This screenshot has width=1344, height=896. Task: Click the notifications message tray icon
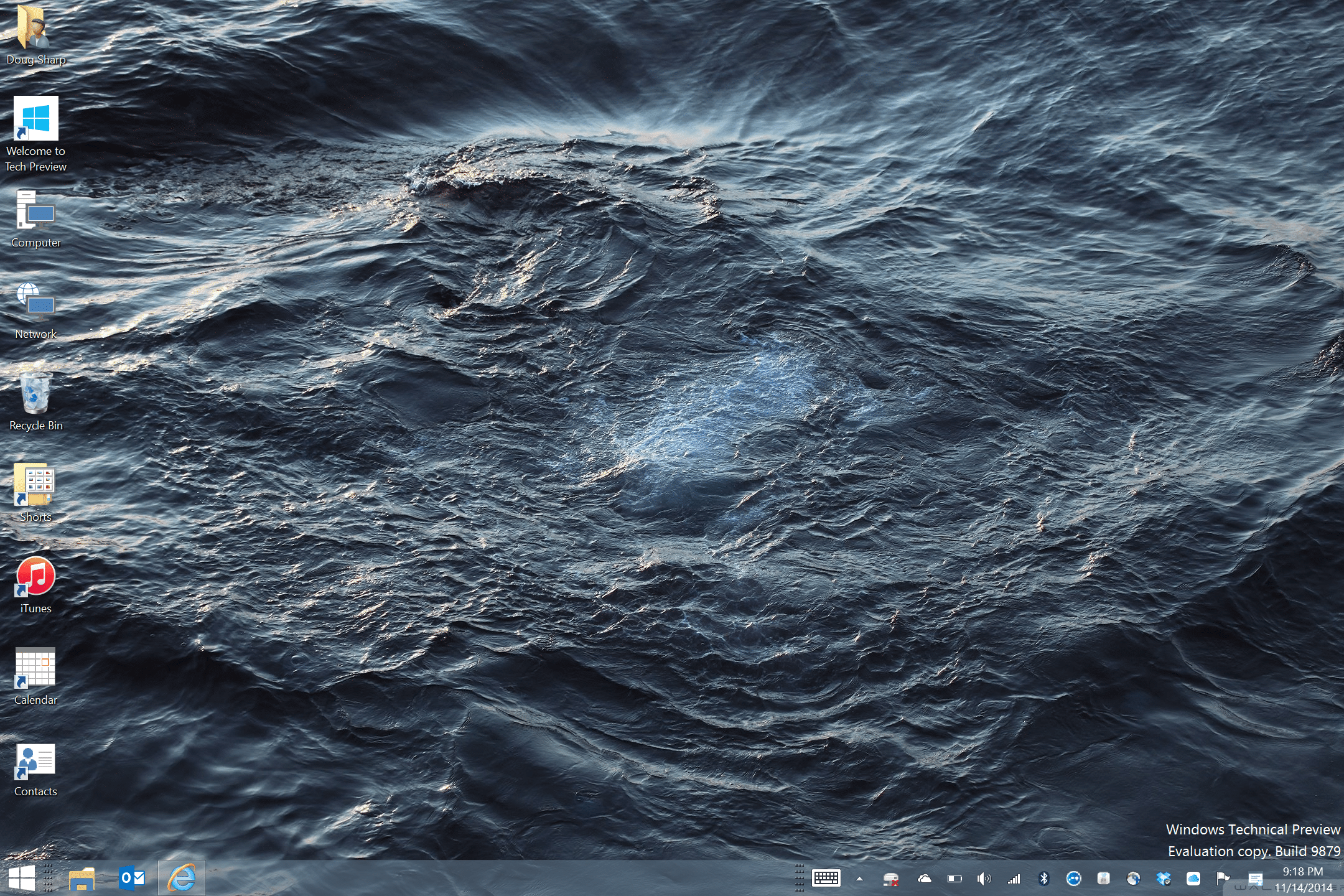pyautogui.click(x=1255, y=879)
